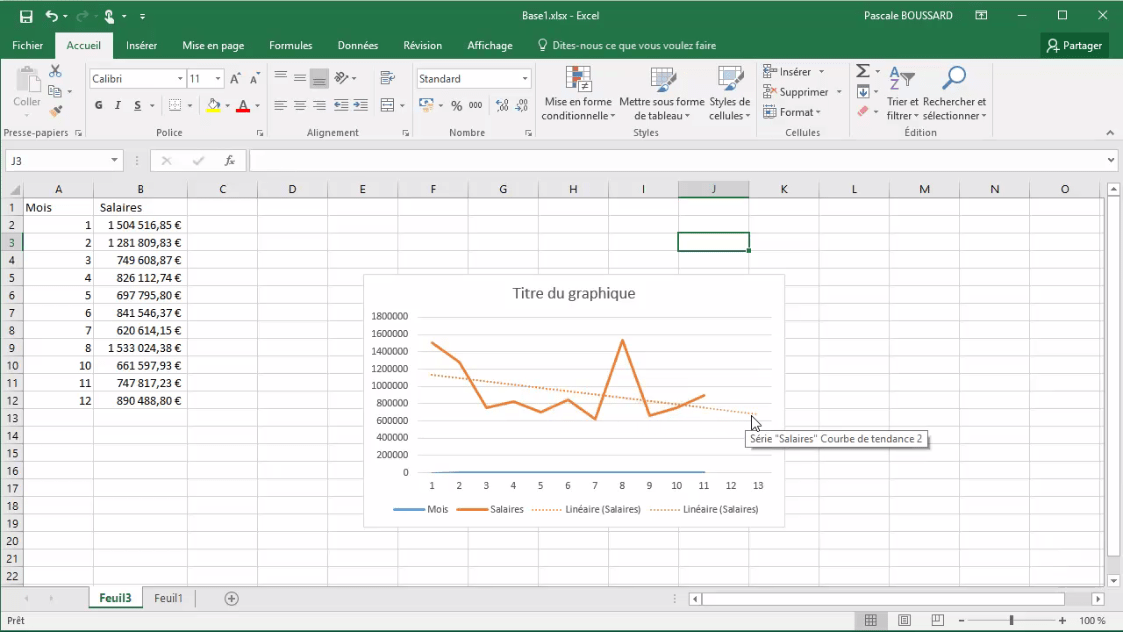Open the Fichier menu
Image resolution: width=1123 pixels, height=632 pixels.
[27, 45]
